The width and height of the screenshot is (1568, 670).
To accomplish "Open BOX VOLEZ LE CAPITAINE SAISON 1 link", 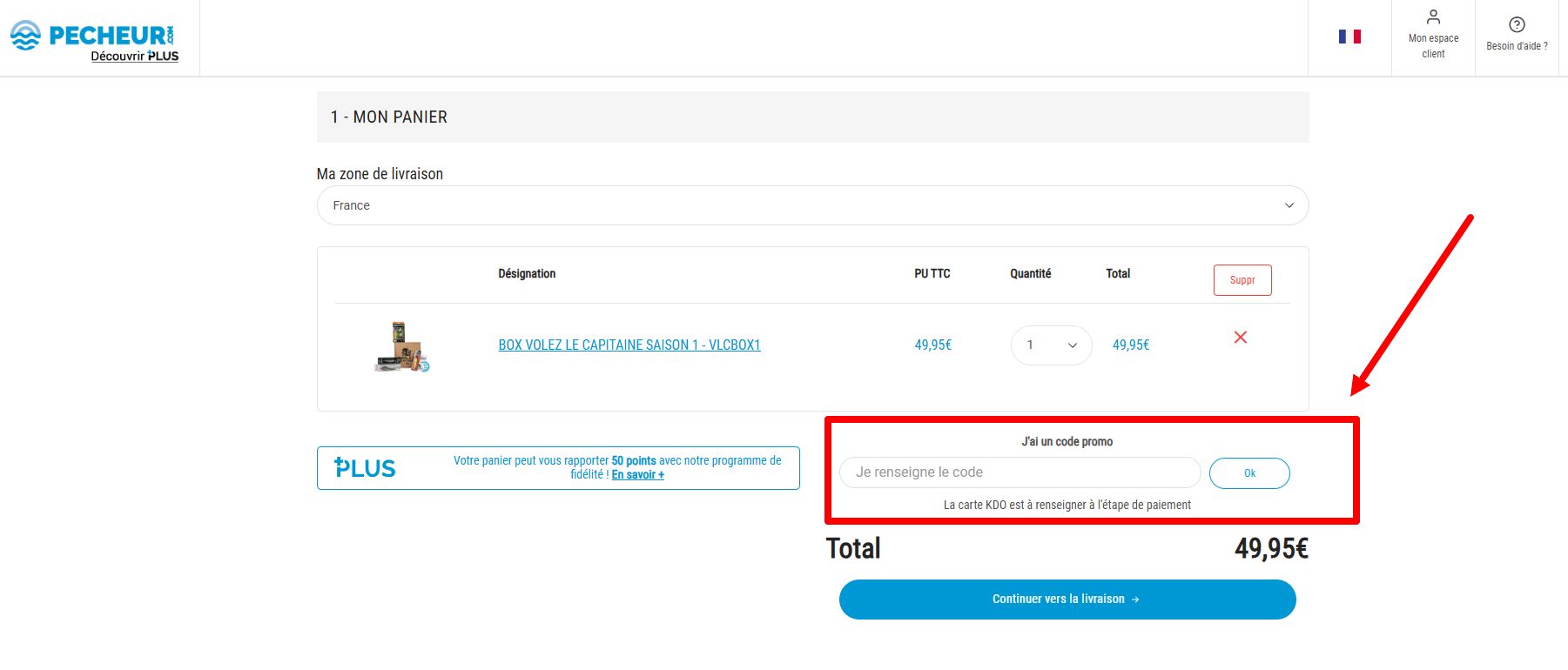I will pyautogui.click(x=629, y=345).
